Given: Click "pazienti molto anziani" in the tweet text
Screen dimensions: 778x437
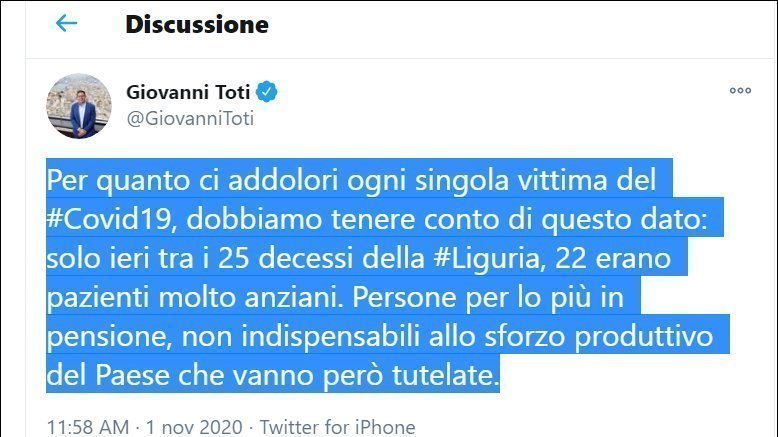Looking at the screenshot, I should [195, 297].
